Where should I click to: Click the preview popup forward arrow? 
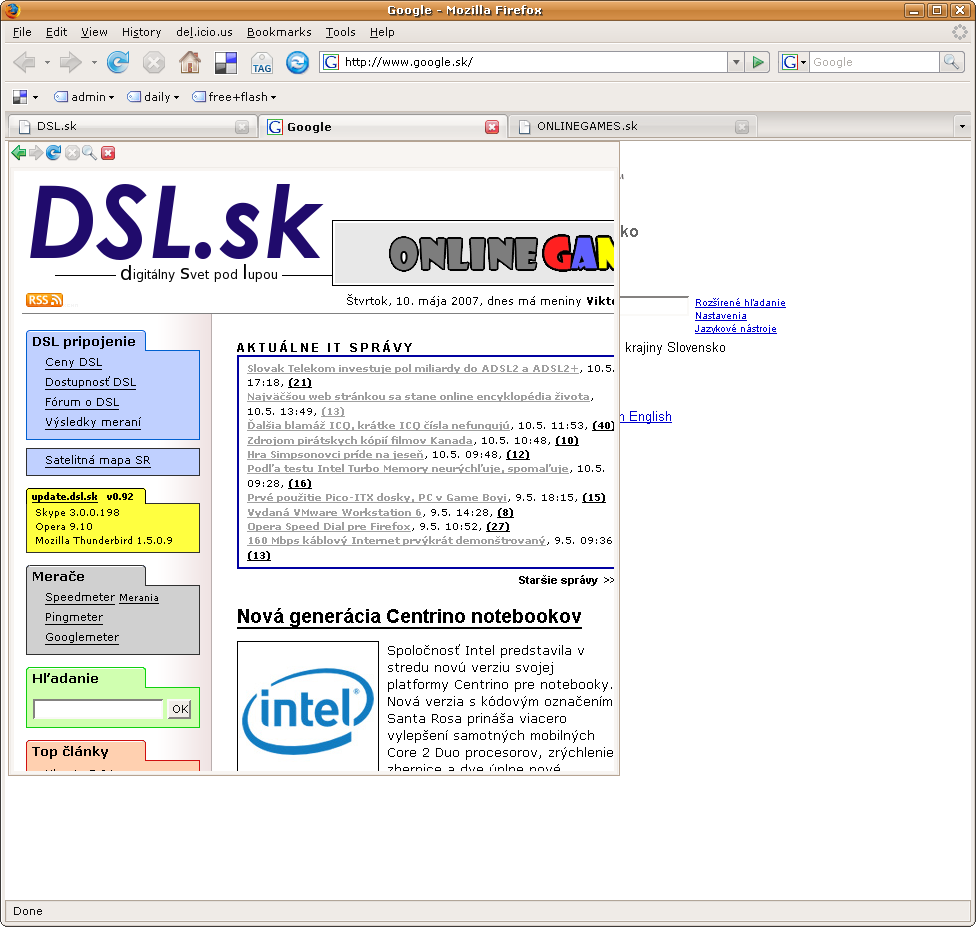pos(36,153)
